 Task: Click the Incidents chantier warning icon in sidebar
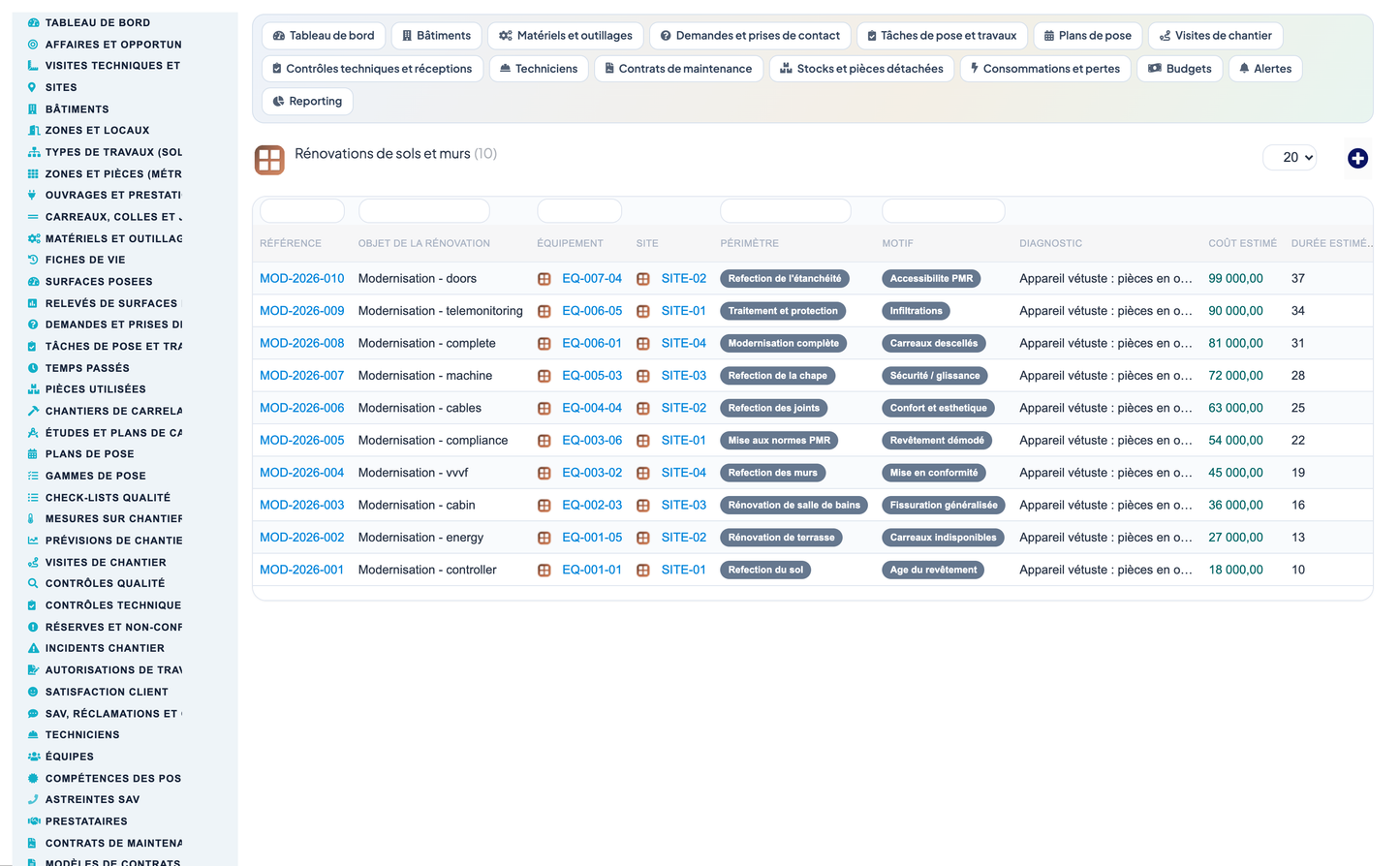pos(33,648)
